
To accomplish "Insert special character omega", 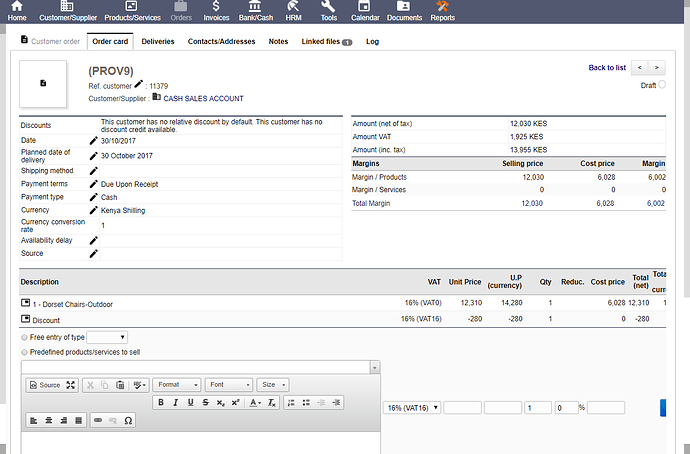I will point(128,421).
